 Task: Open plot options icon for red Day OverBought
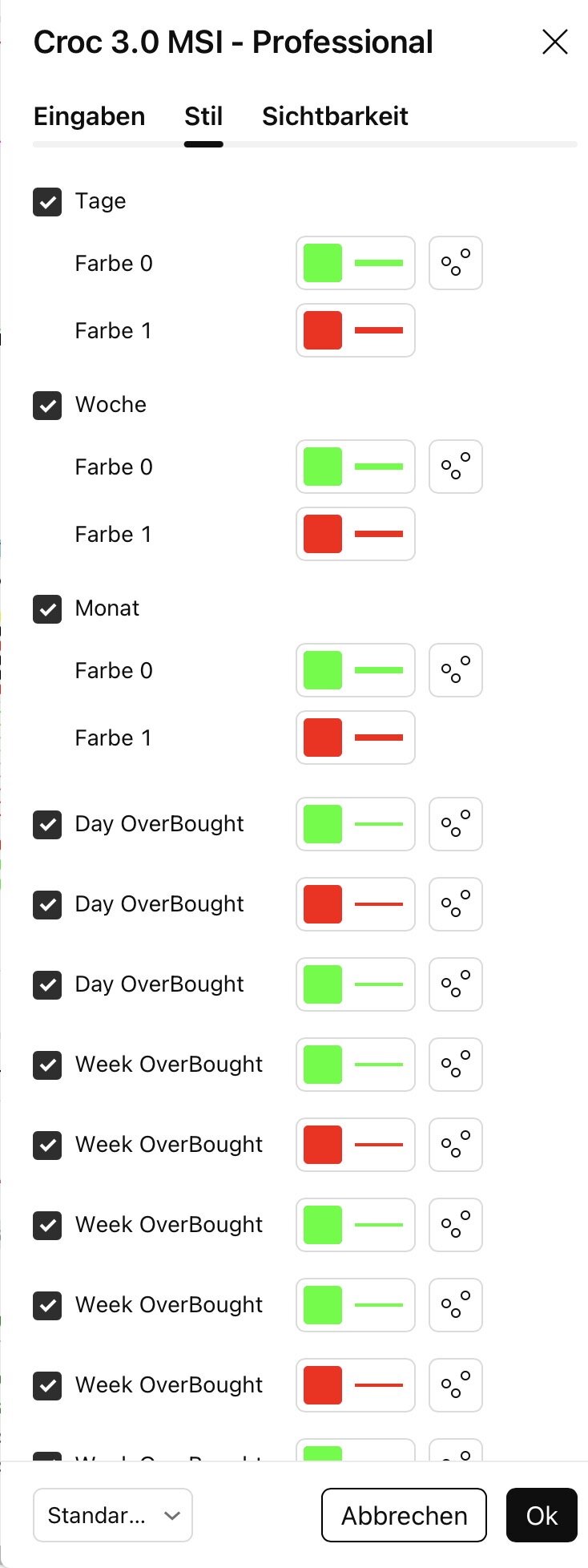[x=455, y=904]
